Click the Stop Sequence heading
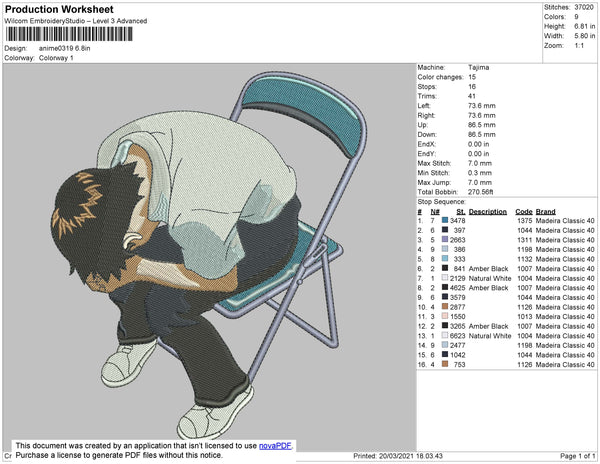Screen dimensions: 600x464 click(x=441, y=203)
